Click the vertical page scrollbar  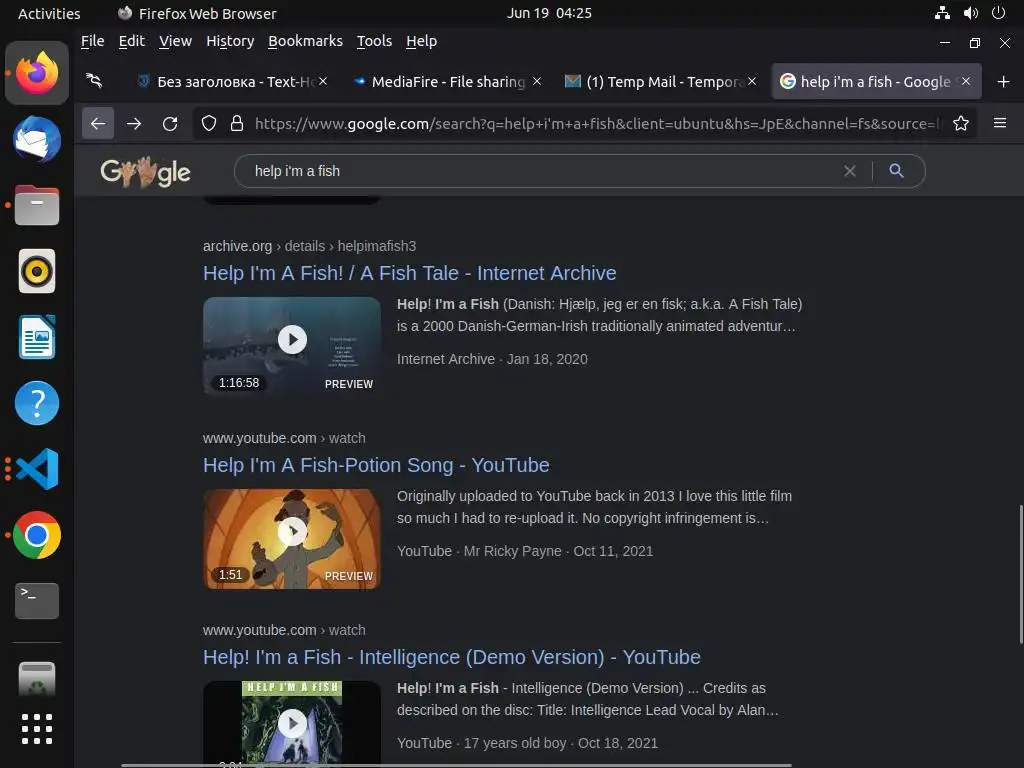coord(1019,573)
